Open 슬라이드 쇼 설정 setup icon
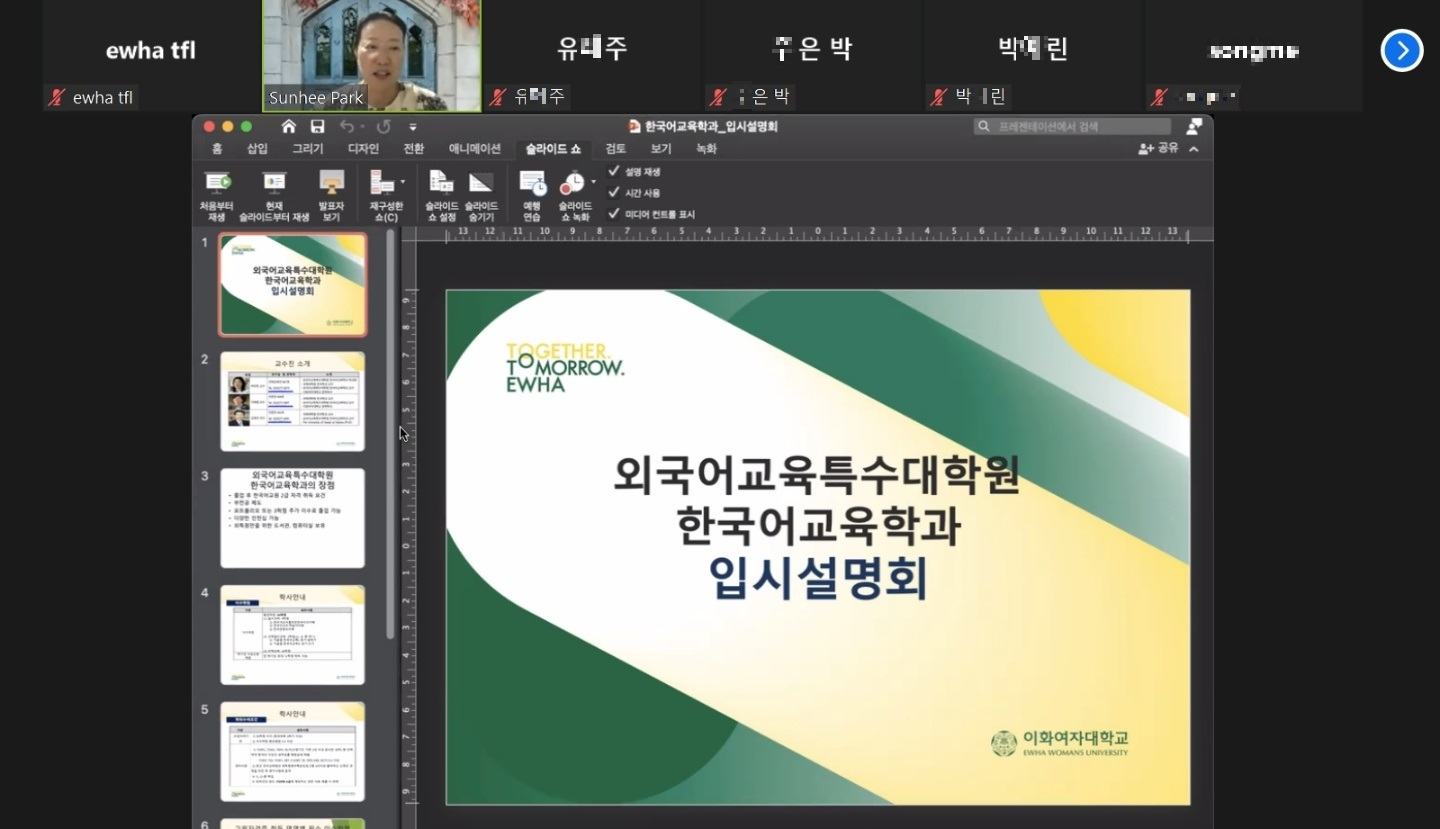Screen dimensions: 1440x829 (x=441, y=183)
